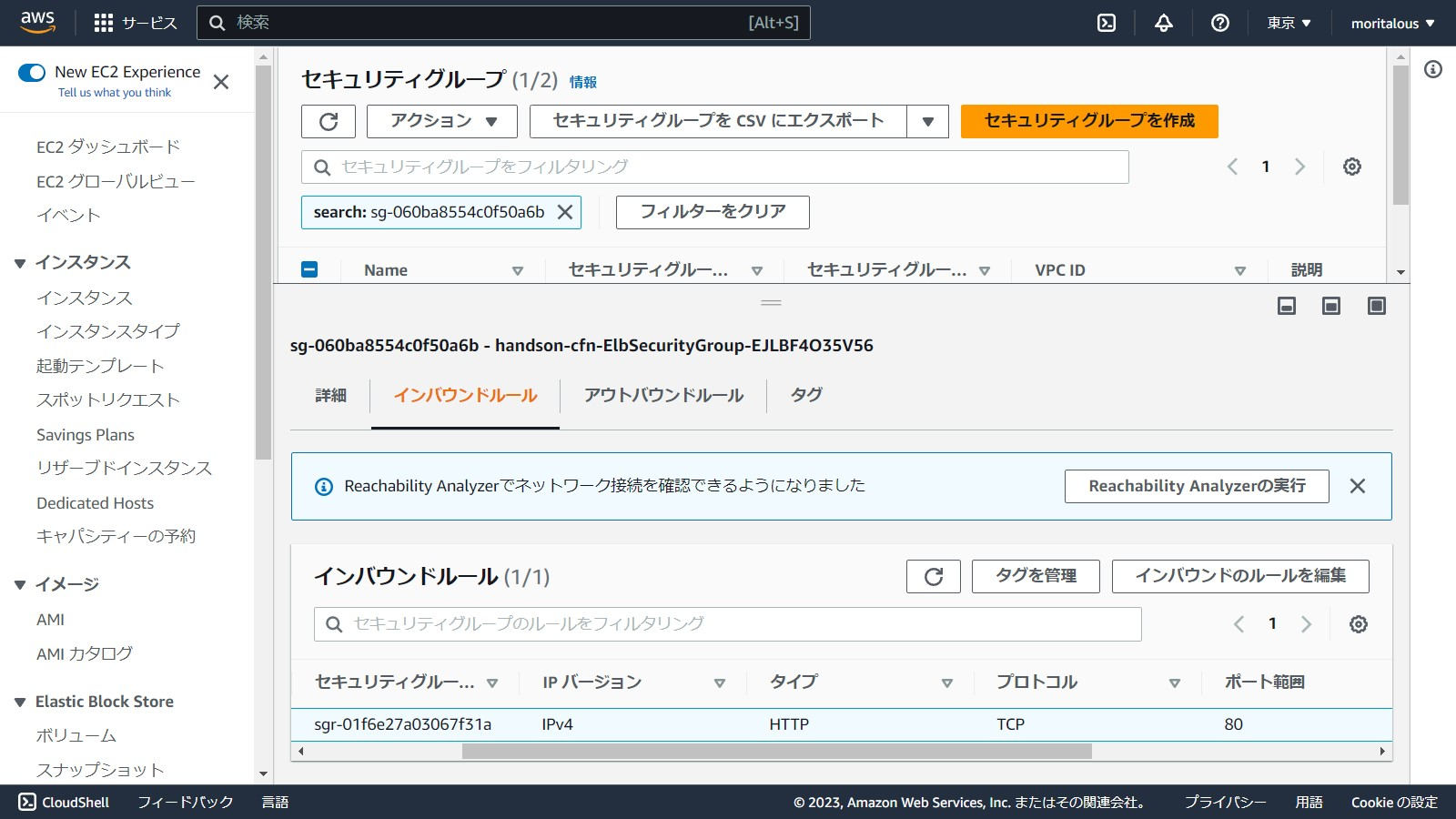Switch to the タグ tab

pyautogui.click(x=806, y=395)
